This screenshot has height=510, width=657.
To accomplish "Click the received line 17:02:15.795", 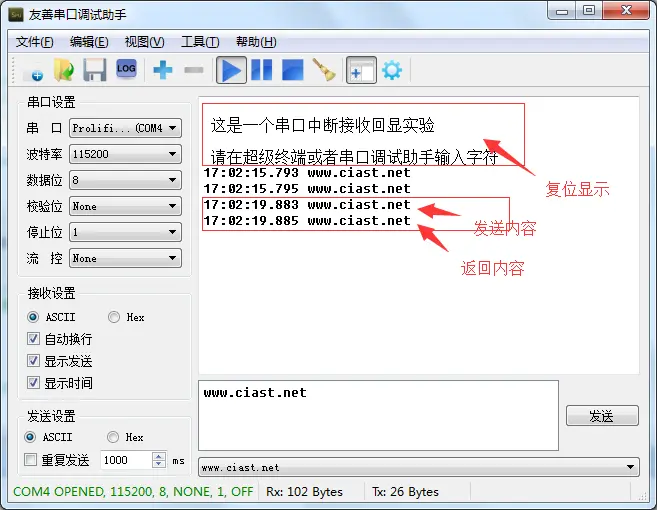I will [307, 189].
